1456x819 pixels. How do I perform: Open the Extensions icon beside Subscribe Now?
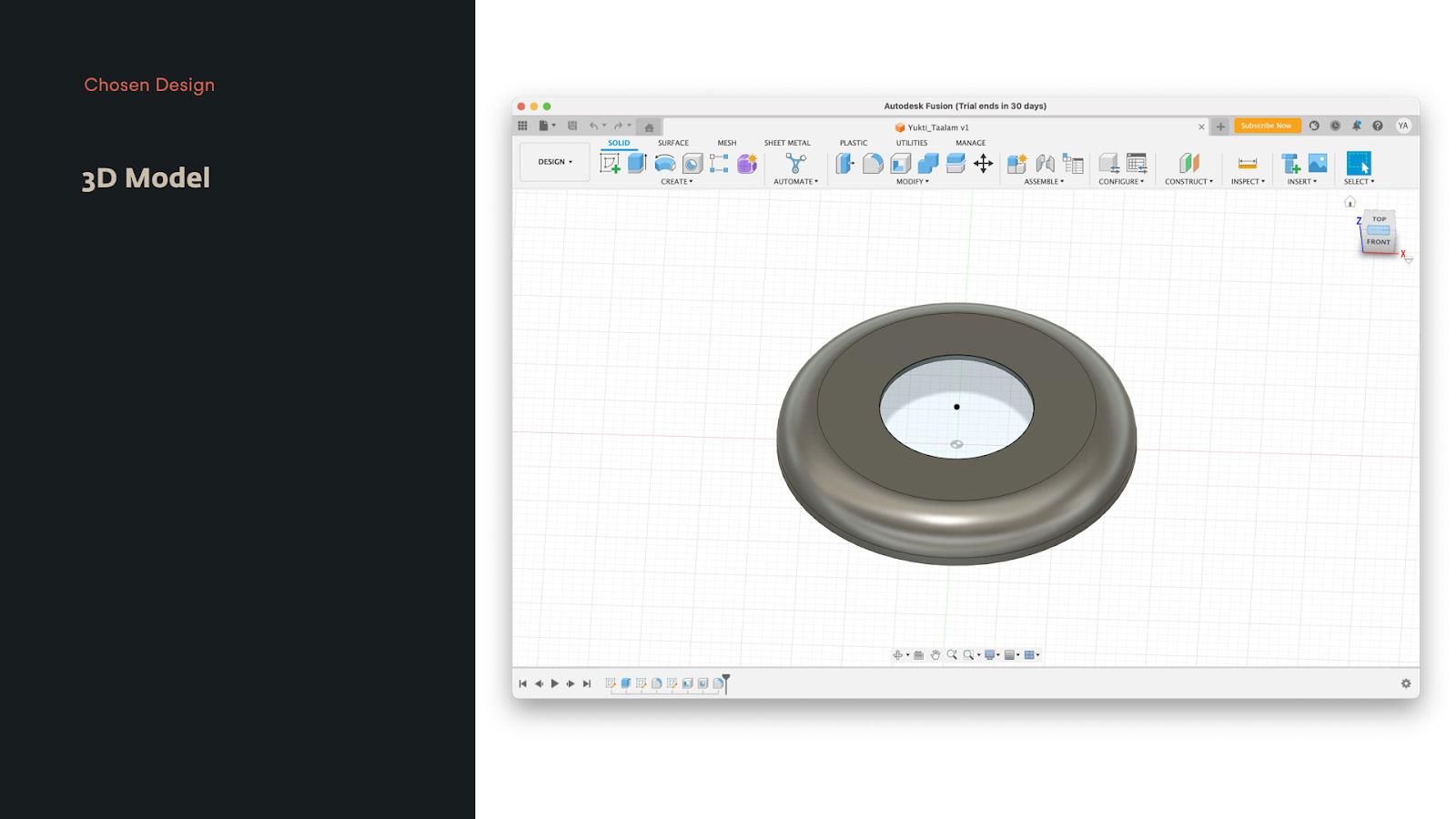click(1314, 126)
